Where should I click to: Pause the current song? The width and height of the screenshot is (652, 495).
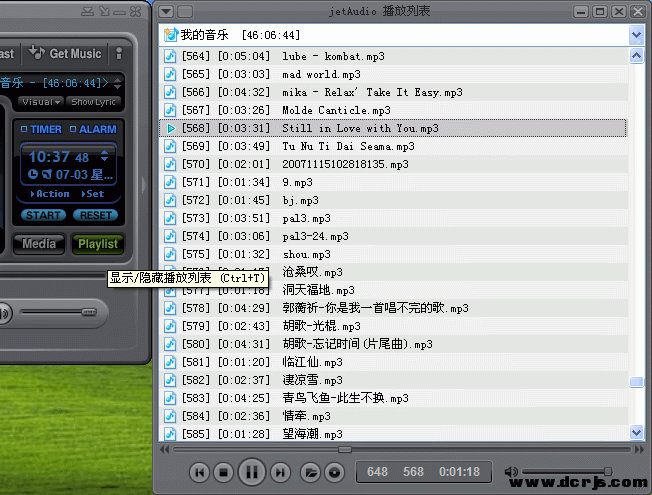click(252, 471)
